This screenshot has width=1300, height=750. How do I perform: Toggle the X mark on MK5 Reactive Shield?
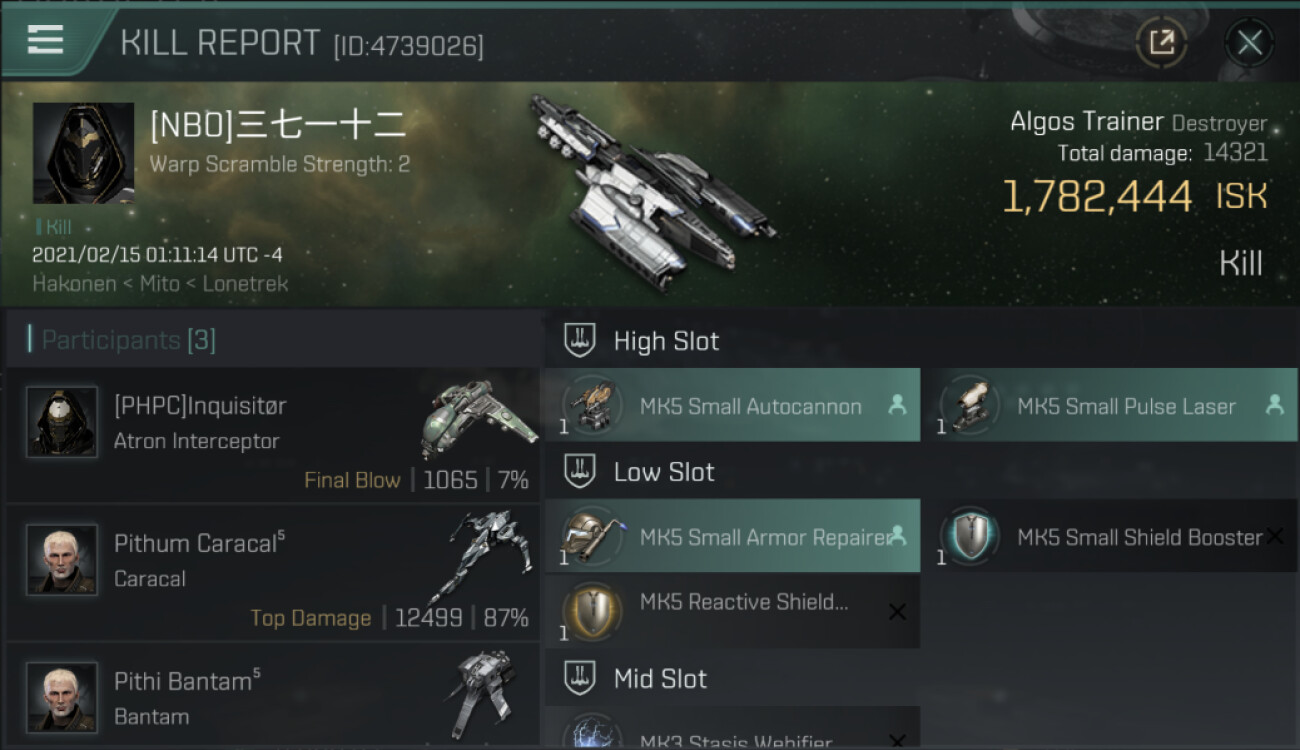(897, 612)
